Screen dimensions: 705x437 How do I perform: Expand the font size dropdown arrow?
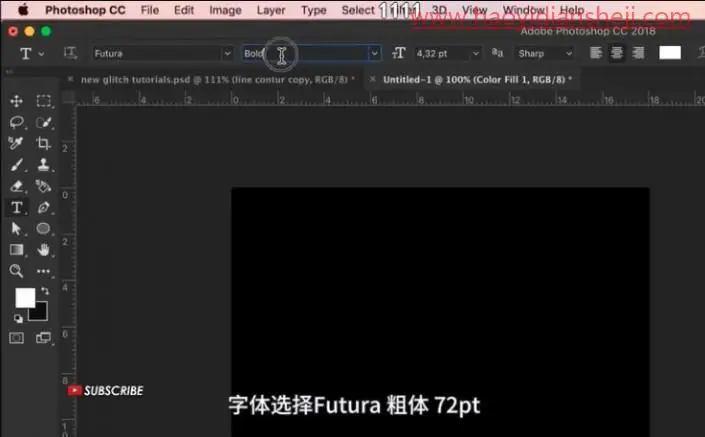(476, 54)
